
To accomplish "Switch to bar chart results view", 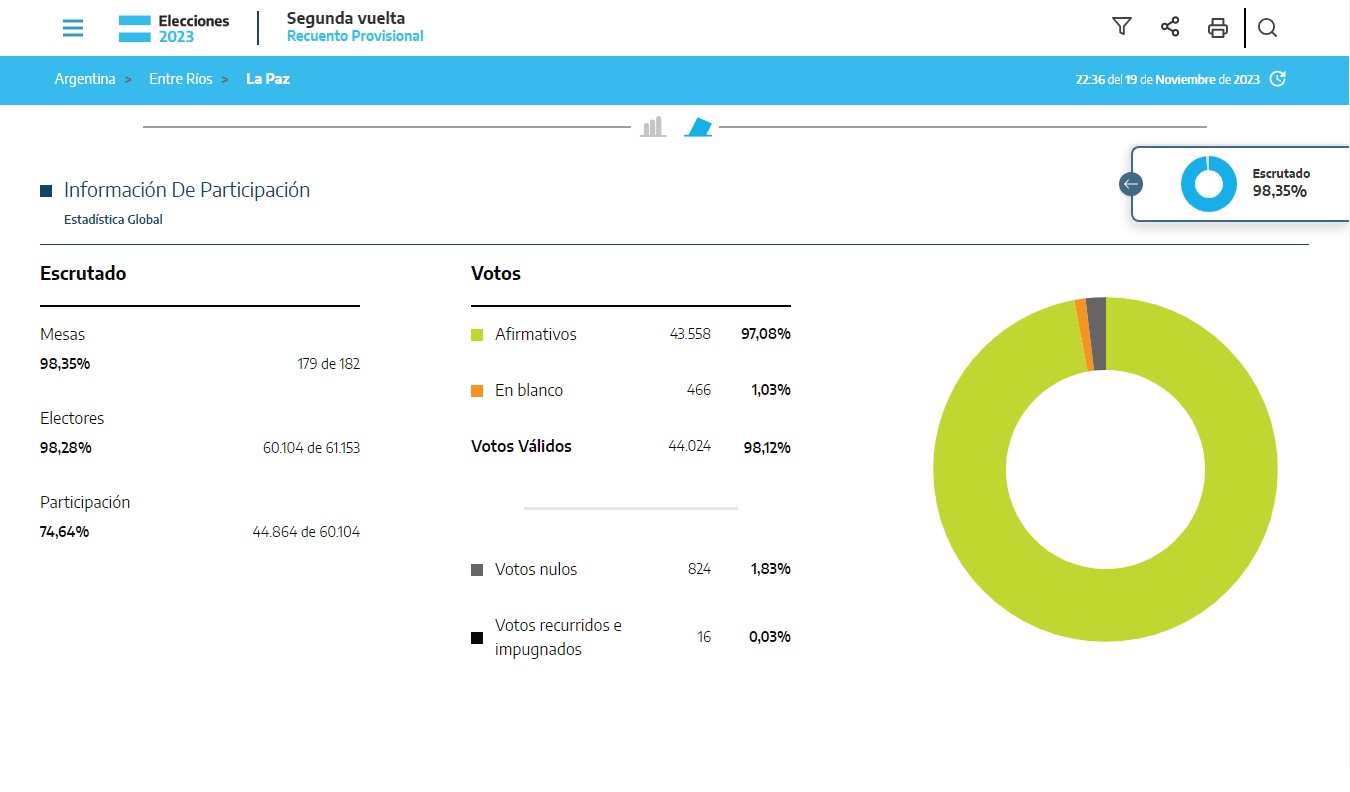I will 653,127.
